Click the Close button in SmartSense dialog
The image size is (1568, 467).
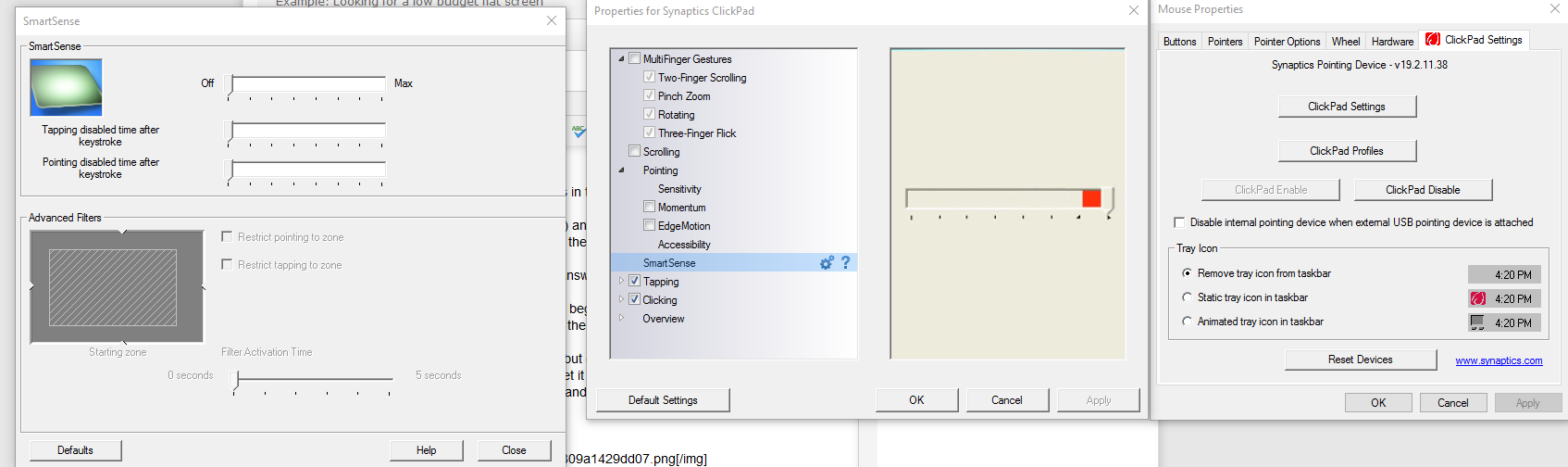tap(514, 450)
